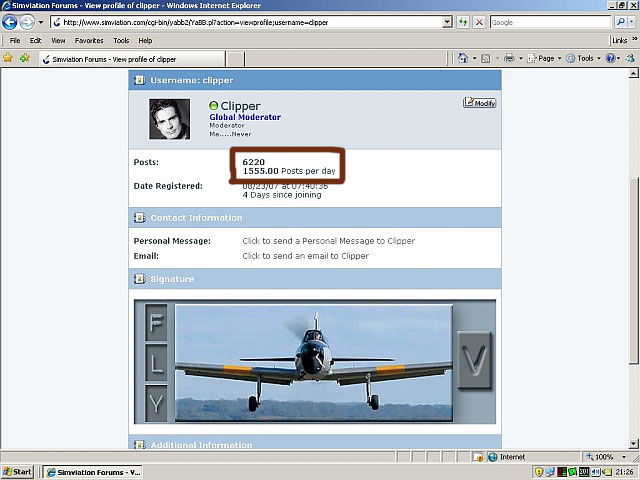Screen dimensions: 640x480
Task: Click the browser Back arrow button
Action: tap(12, 22)
